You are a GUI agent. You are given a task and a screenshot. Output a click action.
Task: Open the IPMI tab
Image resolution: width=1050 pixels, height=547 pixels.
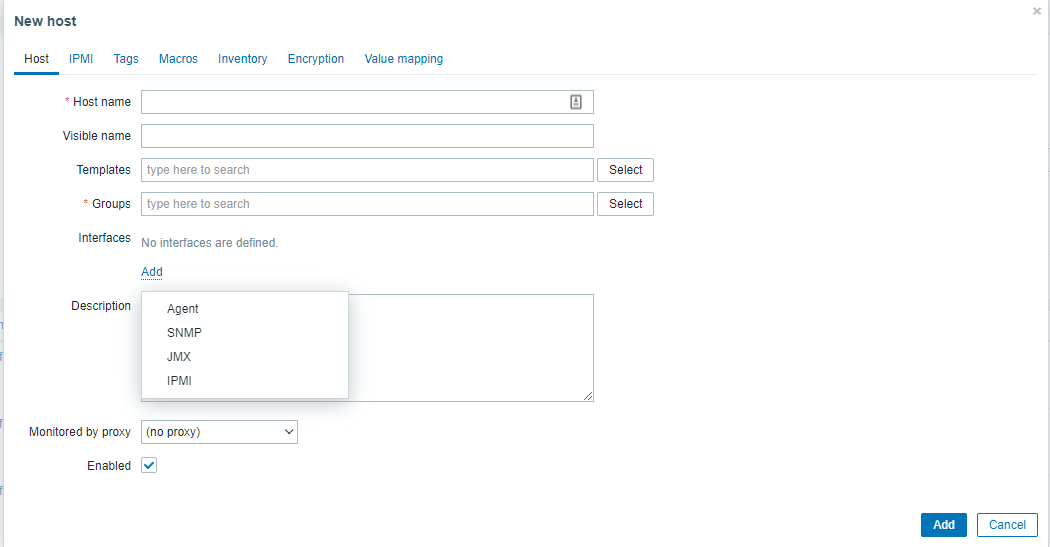pos(81,59)
